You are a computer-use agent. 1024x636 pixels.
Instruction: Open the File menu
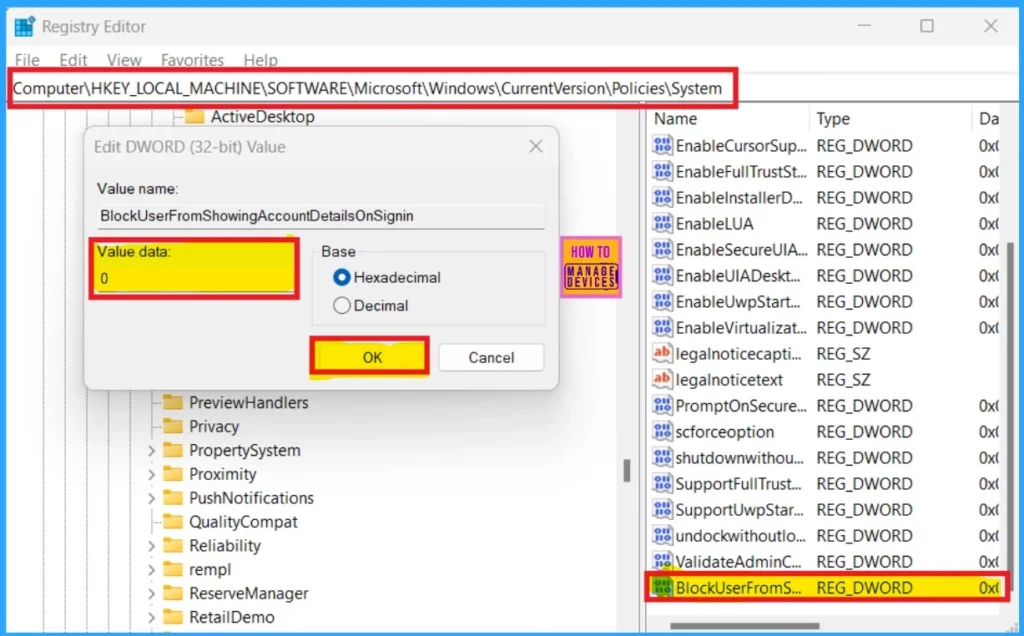click(27, 59)
